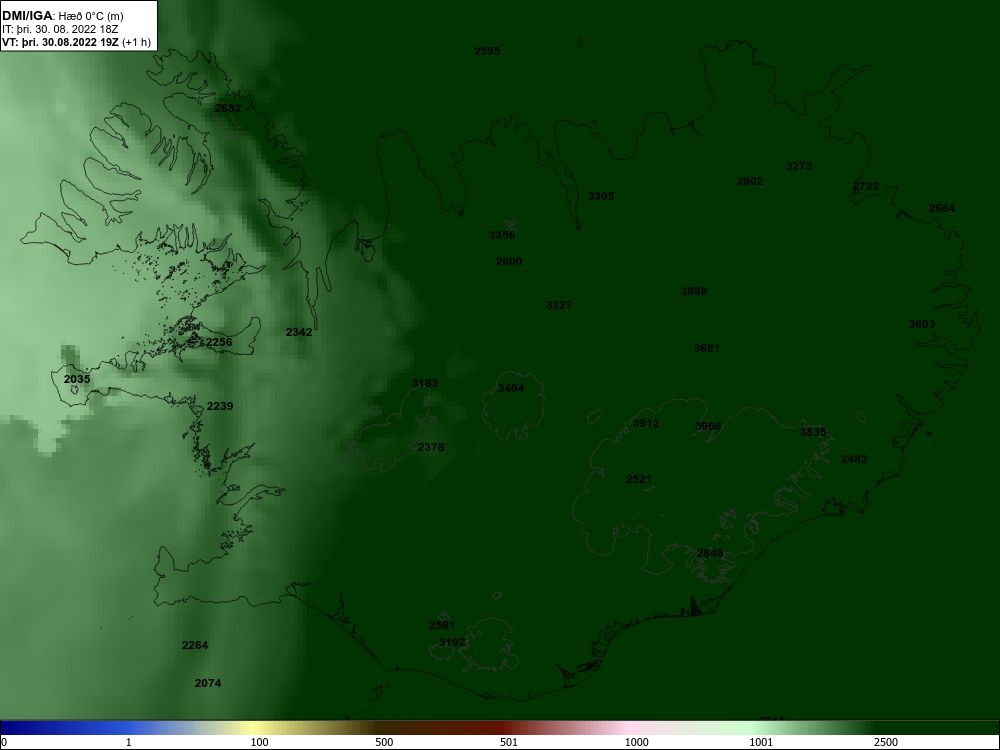Click the 2239 map value
Screen dimensions: 1000x750
tap(220, 406)
